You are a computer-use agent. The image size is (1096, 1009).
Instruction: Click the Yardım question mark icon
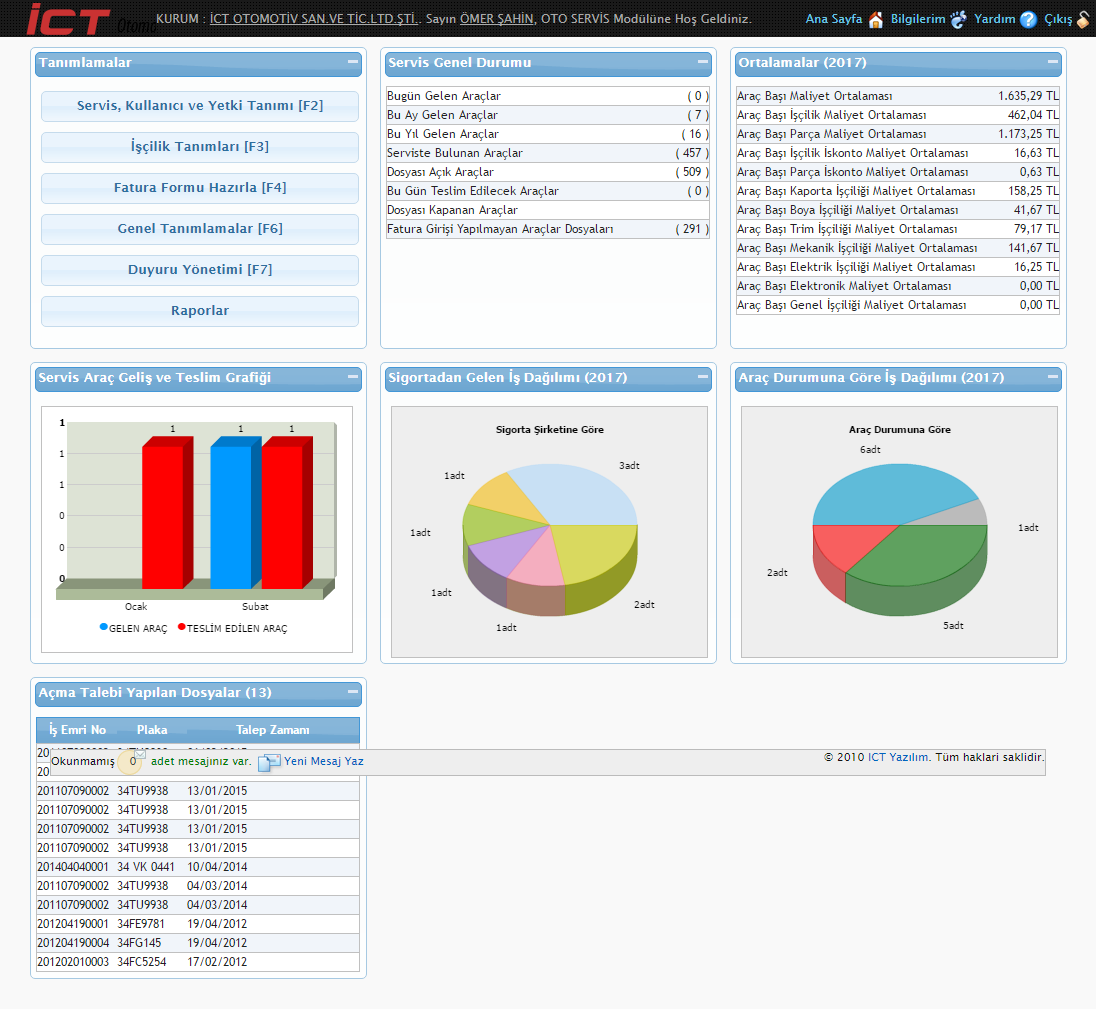pyautogui.click(x=1028, y=19)
